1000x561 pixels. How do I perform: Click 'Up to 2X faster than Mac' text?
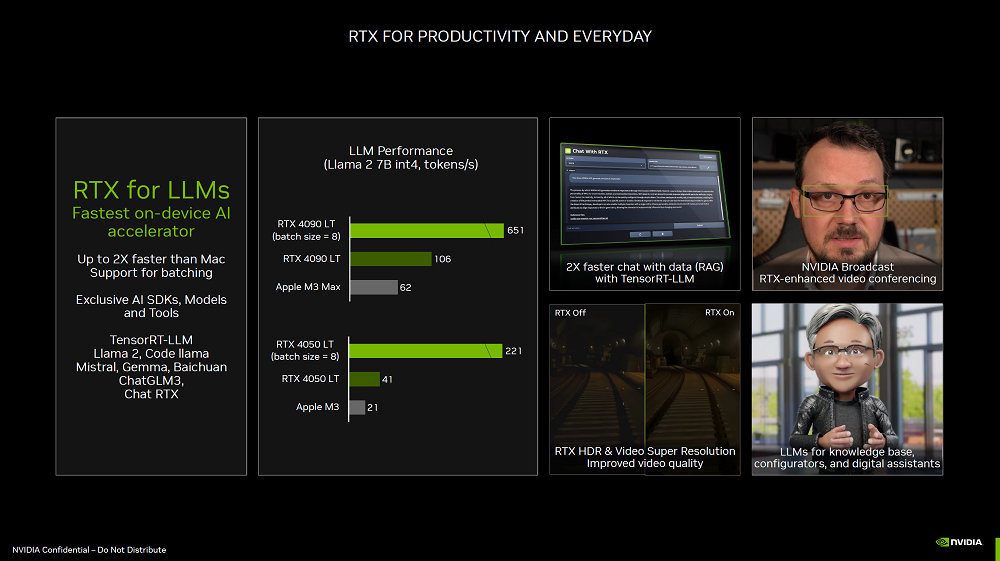coord(151,259)
